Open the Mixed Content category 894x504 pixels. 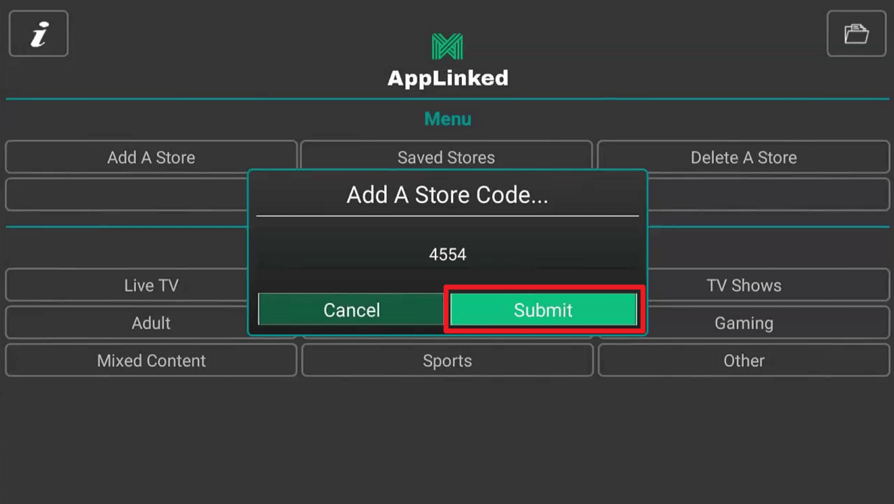(x=151, y=360)
